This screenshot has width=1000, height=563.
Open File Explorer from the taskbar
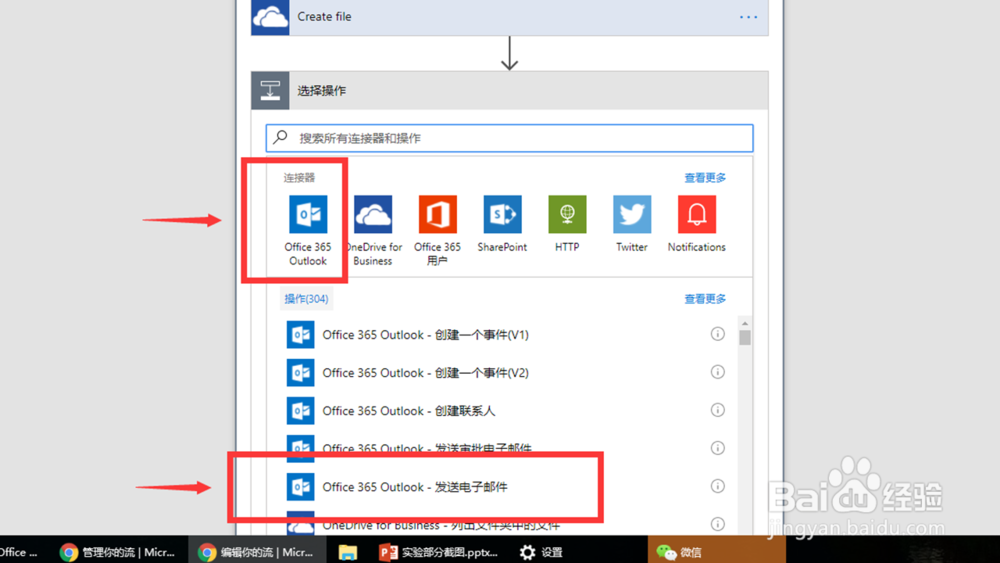tap(348, 552)
